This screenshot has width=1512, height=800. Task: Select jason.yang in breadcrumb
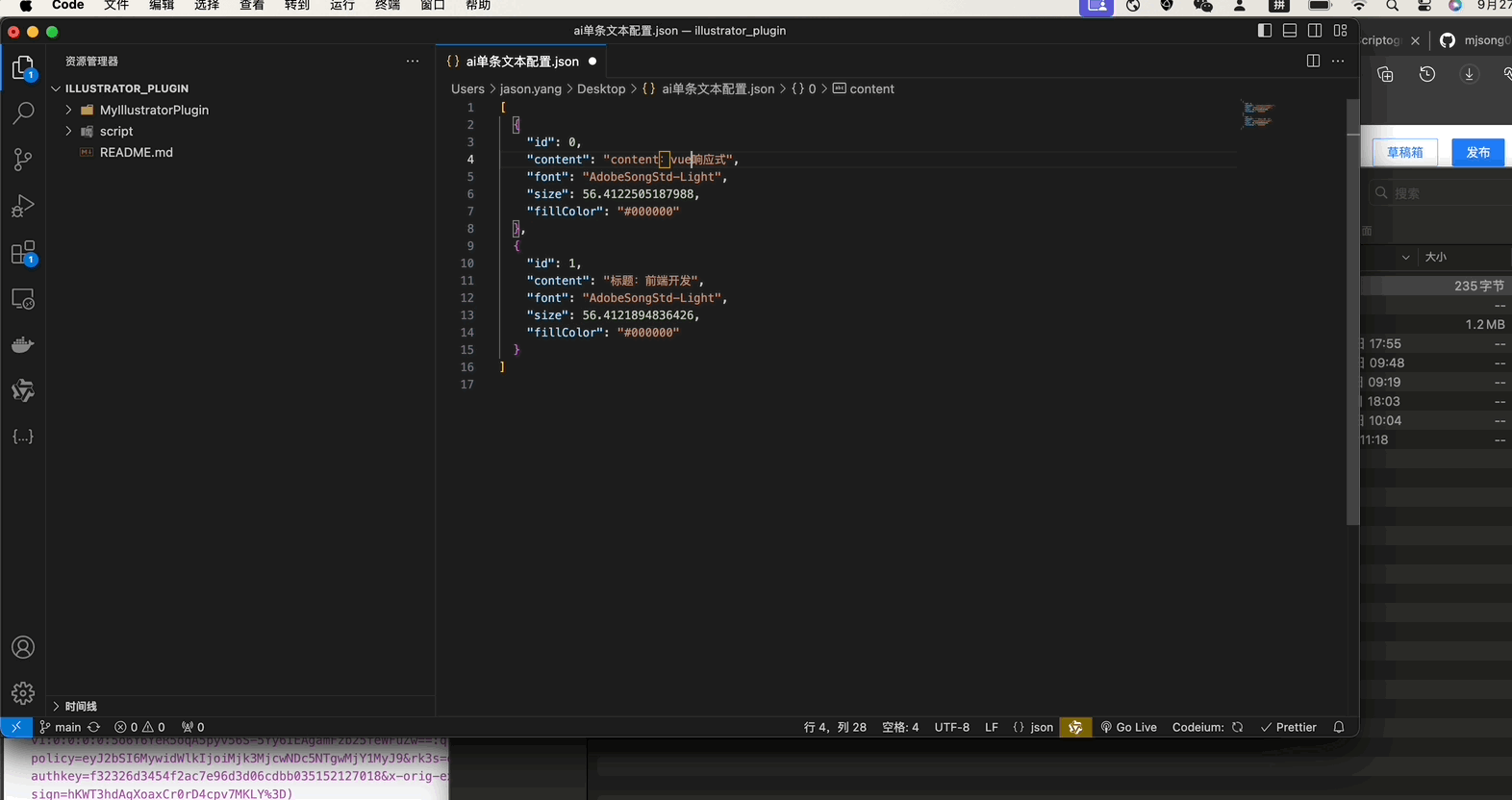pyautogui.click(x=531, y=88)
